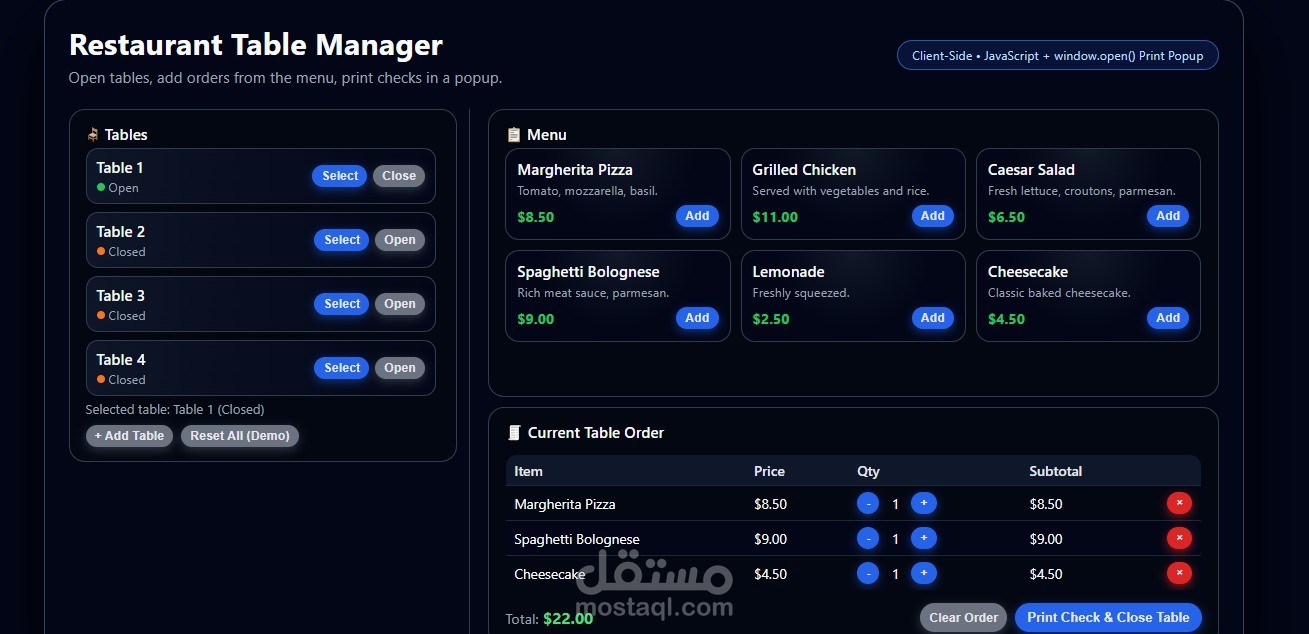Click the Subtotal column header

point(1055,471)
